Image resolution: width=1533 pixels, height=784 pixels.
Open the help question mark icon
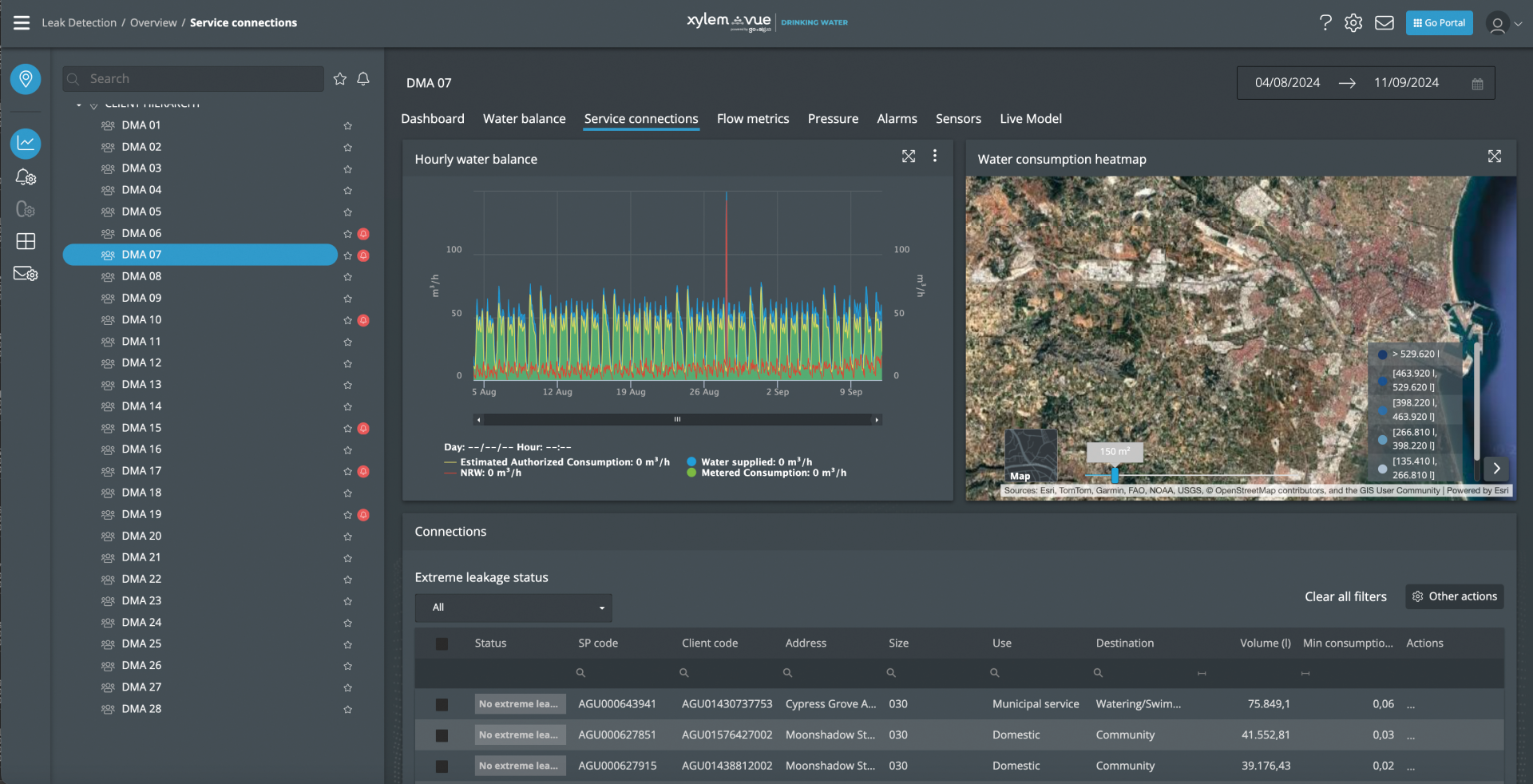[1325, 23]
